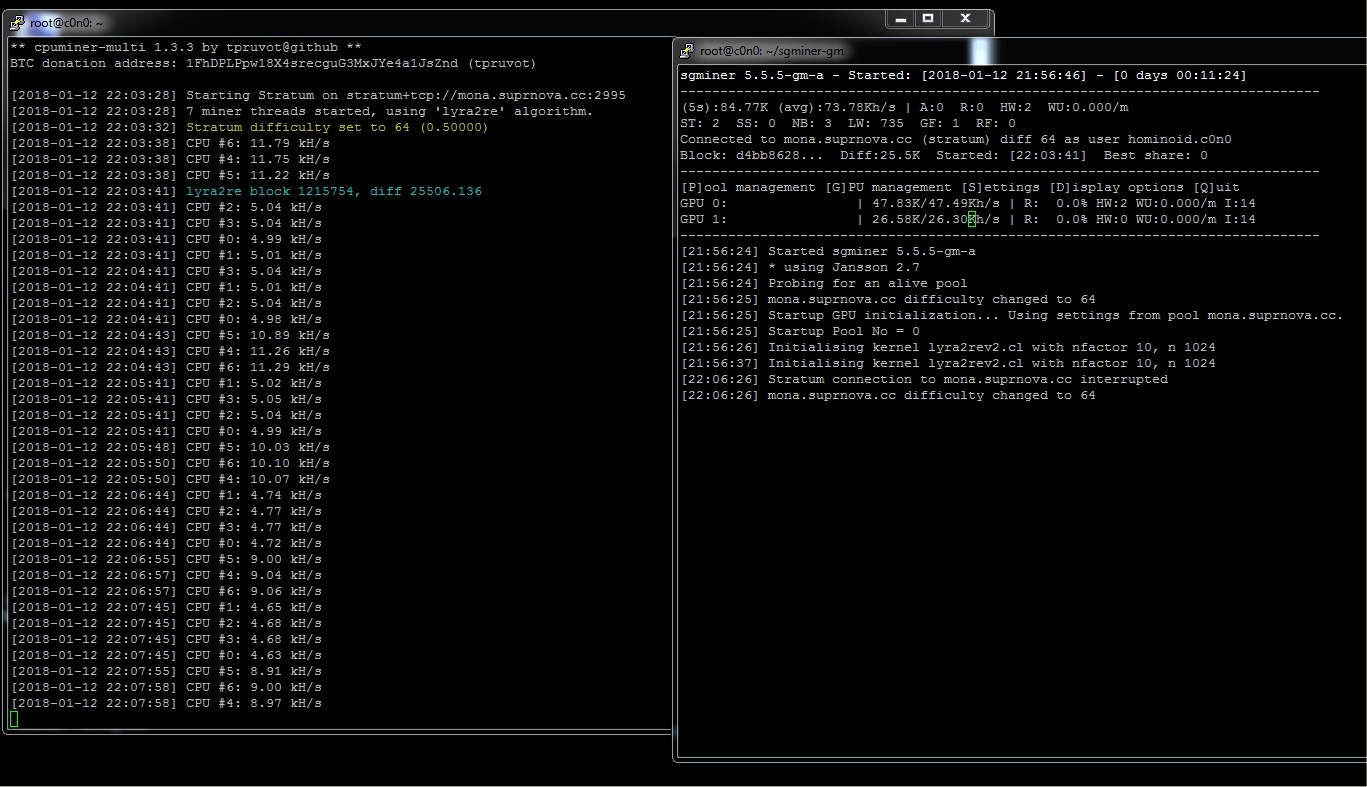Click the 'GPU 0:' row label
The height and width of the screenshot is (787, 1367).
tap(704, 203)
